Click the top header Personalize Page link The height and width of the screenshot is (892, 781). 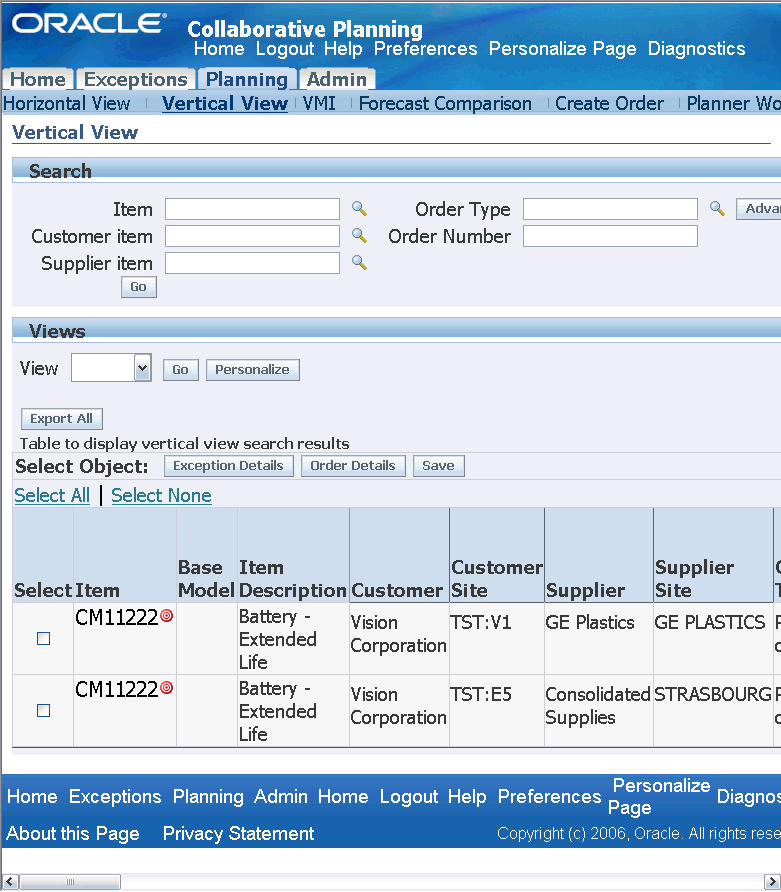pyautogui.click(x=563, y=49)
